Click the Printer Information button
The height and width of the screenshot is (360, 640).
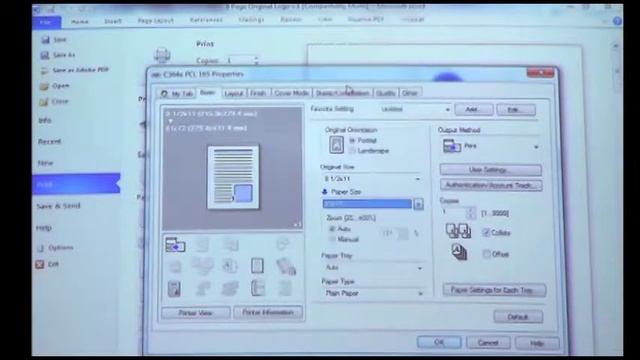268,313
